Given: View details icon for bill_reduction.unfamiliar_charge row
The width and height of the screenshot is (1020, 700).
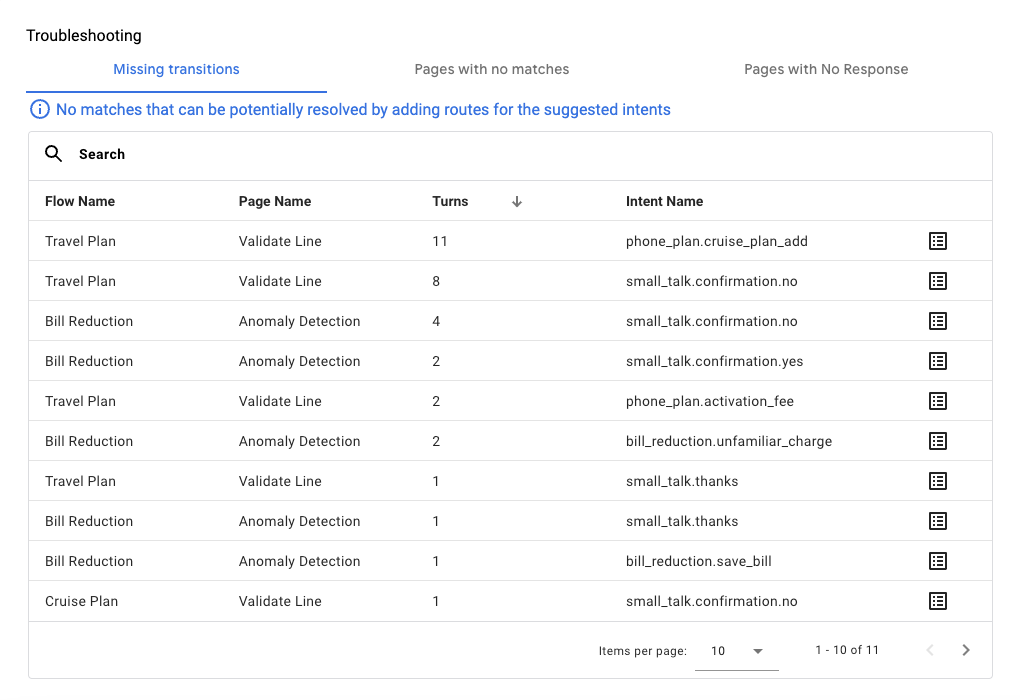Looking at the screenshot, I should point(937,441).
